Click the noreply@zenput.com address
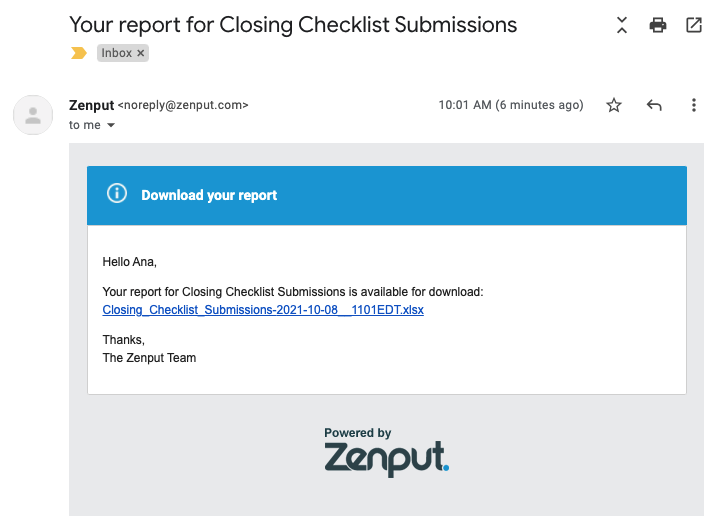The image size is (721, 527). point(183,105)
